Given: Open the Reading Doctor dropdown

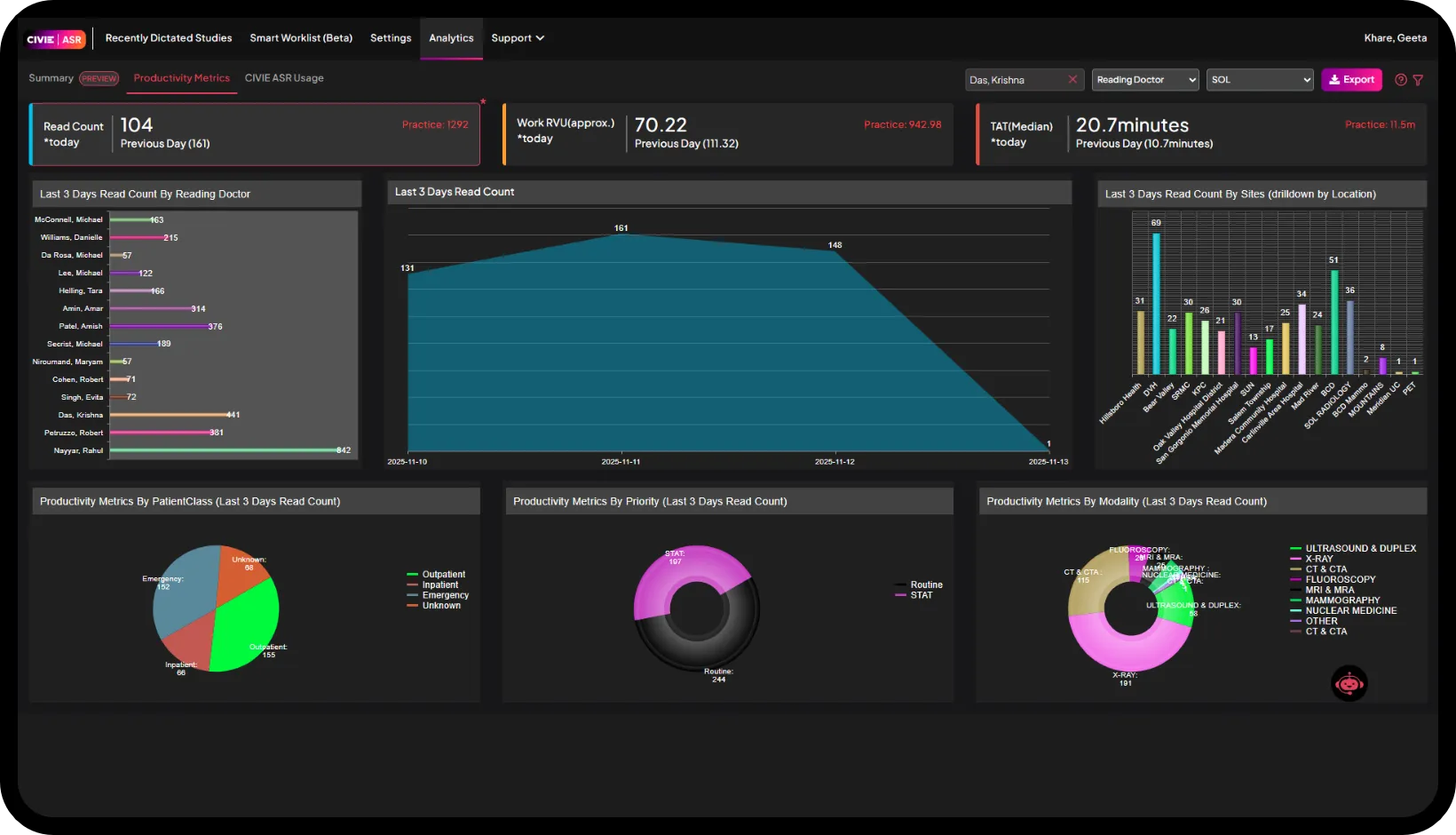Looking at the screenshot, I should tap(1144, 80).
